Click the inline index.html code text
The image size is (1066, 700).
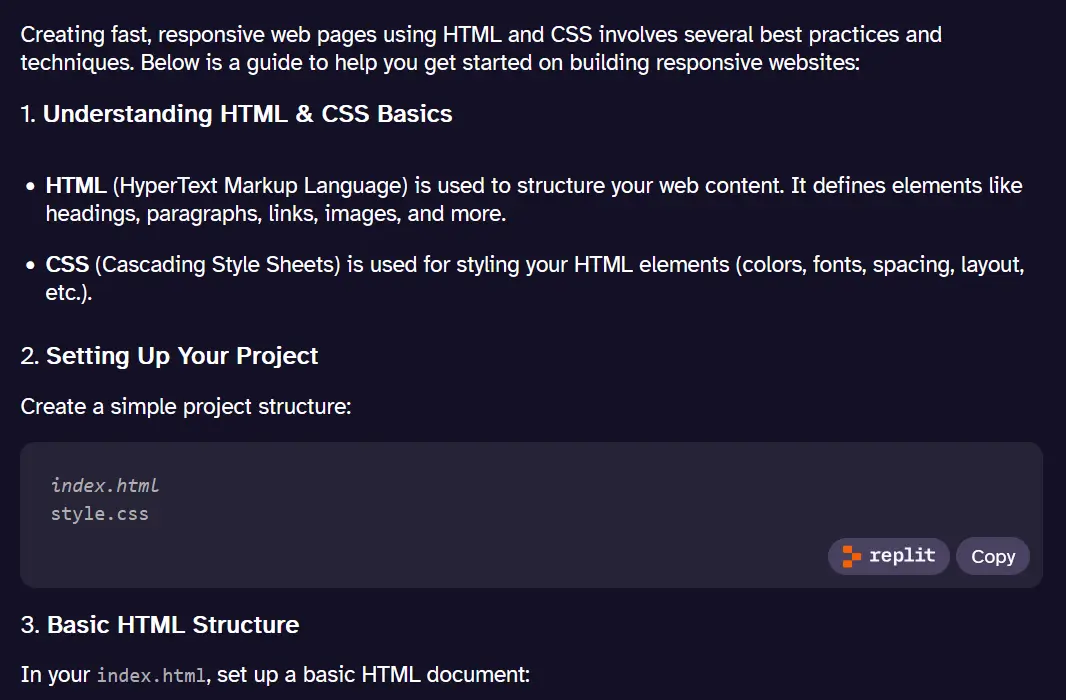(x=151, y=676)
